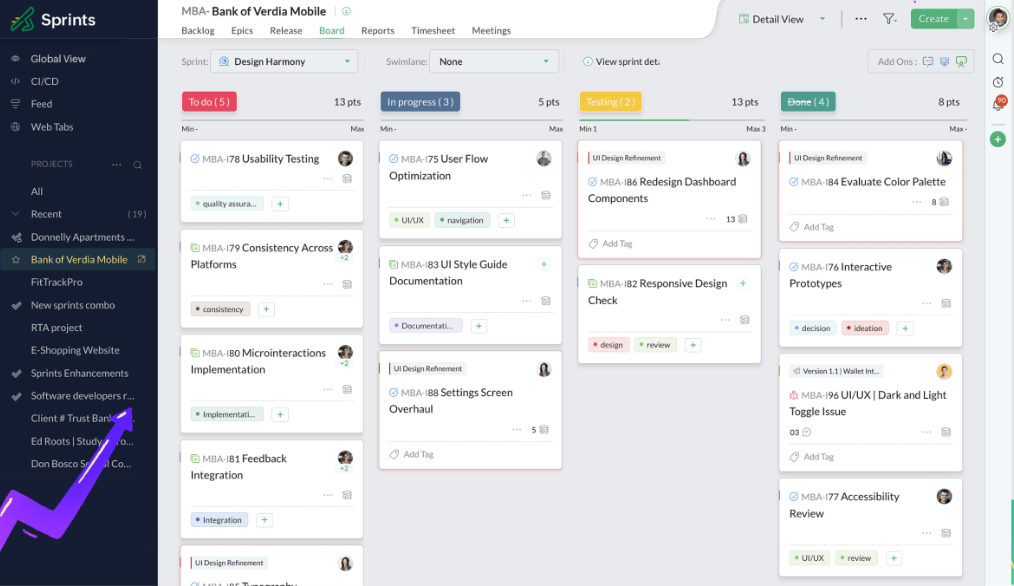This screenshot has width=1014, height=586.
Task: Click the navigation tag on MBA-I75
Action: click(463, 221)
